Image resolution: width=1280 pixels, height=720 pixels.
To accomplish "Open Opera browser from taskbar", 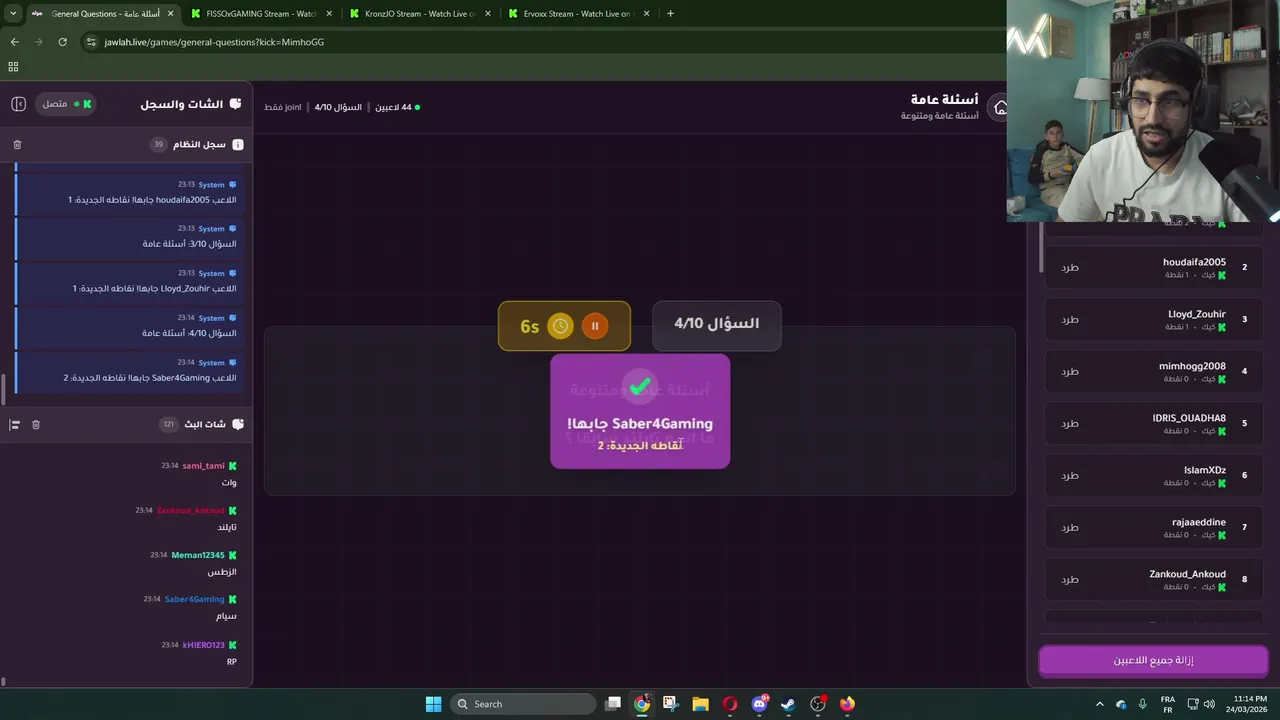I will [730, 704].
